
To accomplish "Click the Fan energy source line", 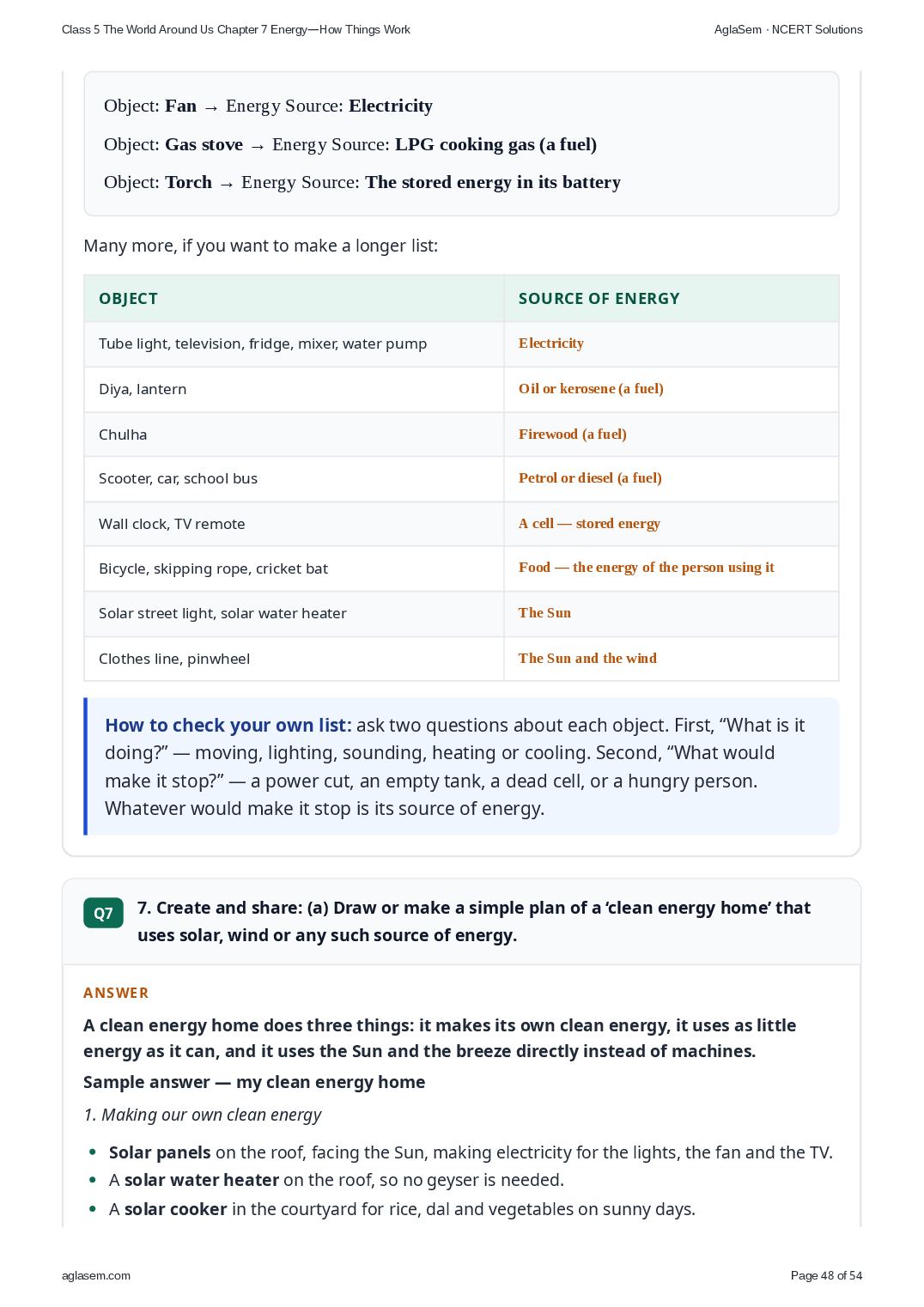I will [268, 106].
